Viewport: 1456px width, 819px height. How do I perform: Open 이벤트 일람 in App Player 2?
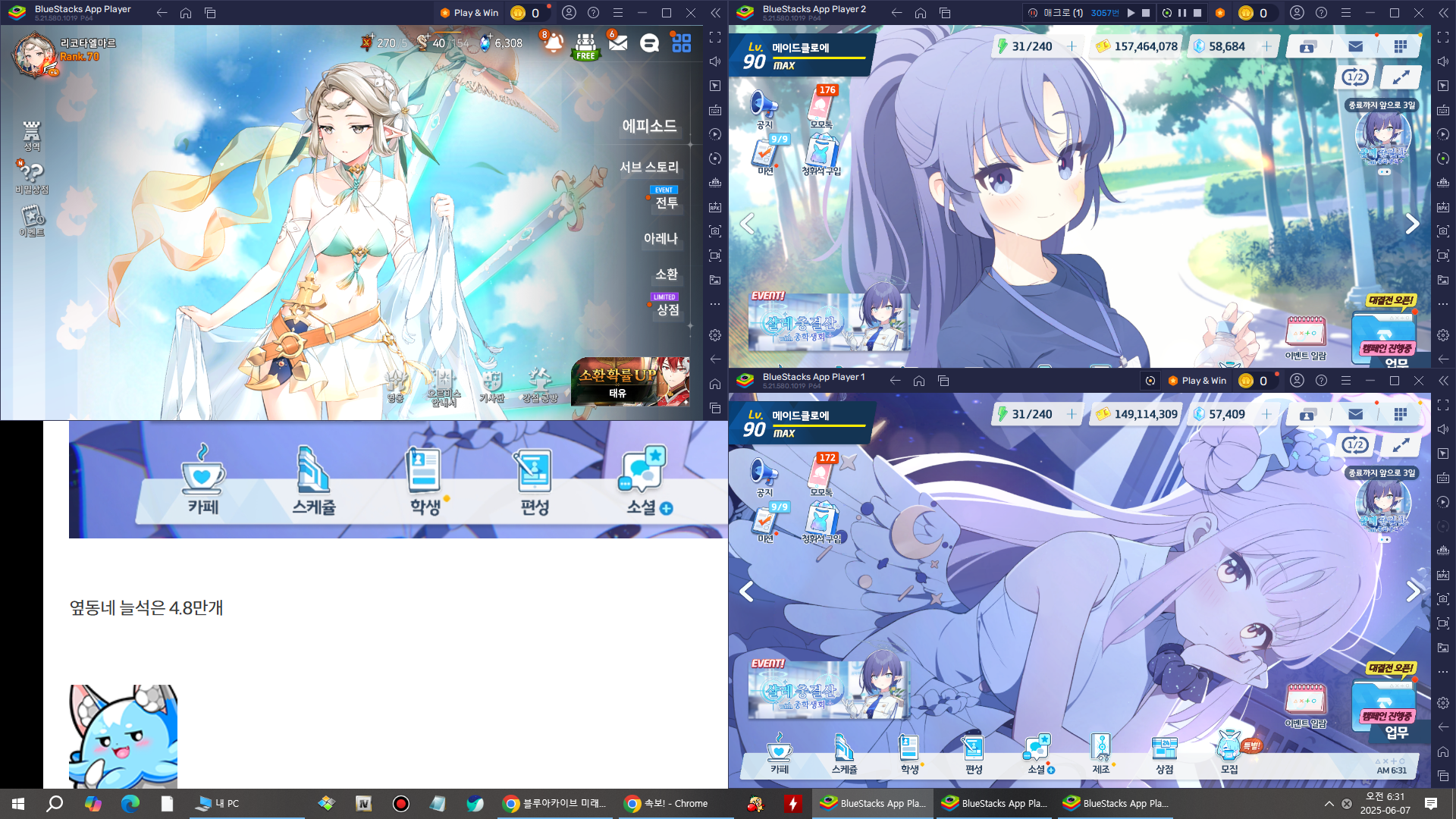(x=1306, y=338)
